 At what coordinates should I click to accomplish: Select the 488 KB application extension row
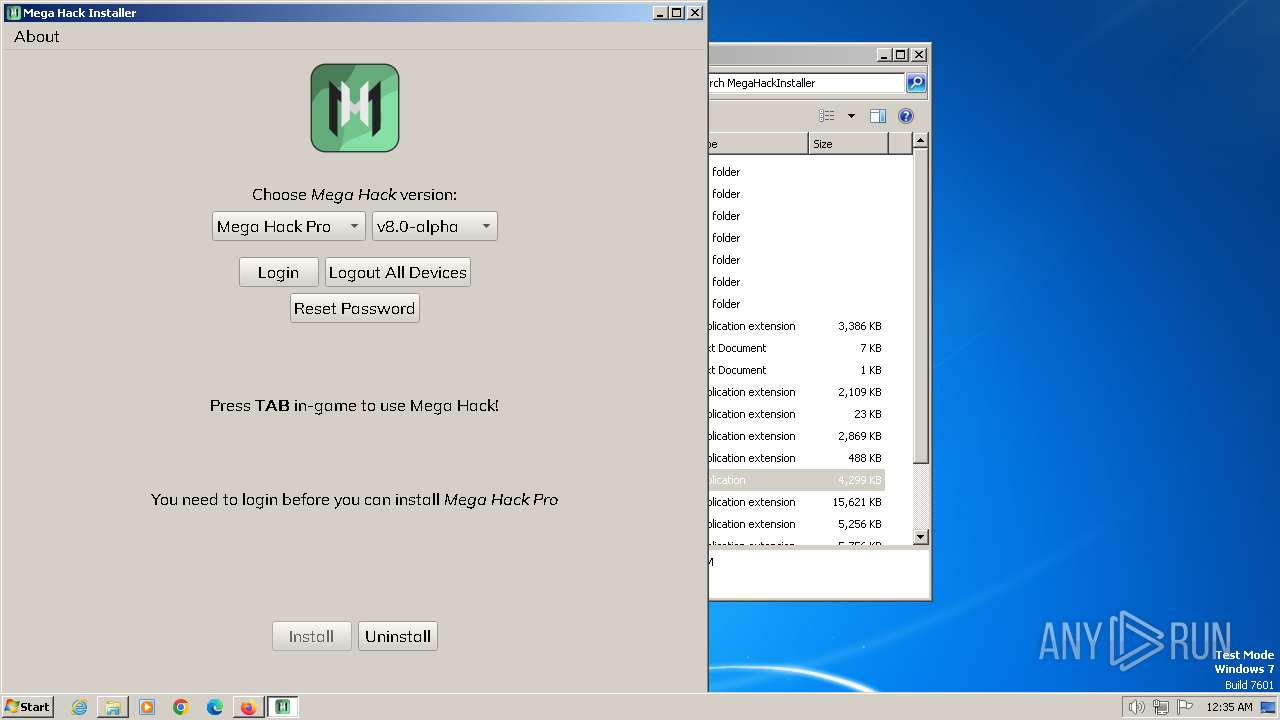tap(797, 458)
